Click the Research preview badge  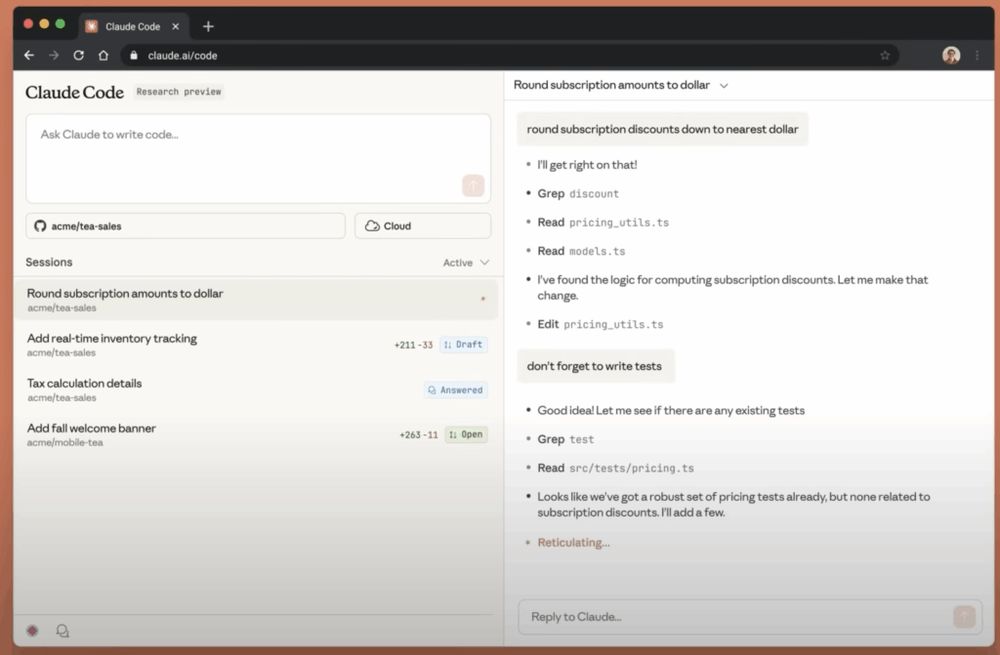click(179, 92)
